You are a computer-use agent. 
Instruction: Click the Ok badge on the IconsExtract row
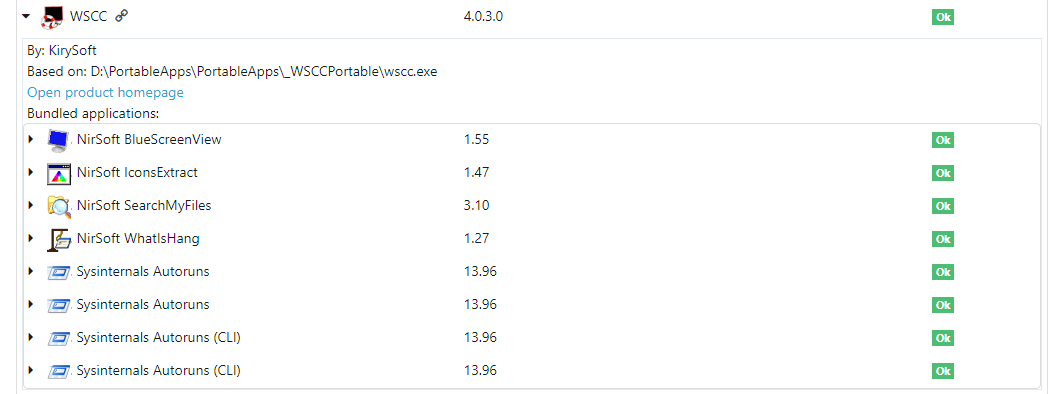942,174
